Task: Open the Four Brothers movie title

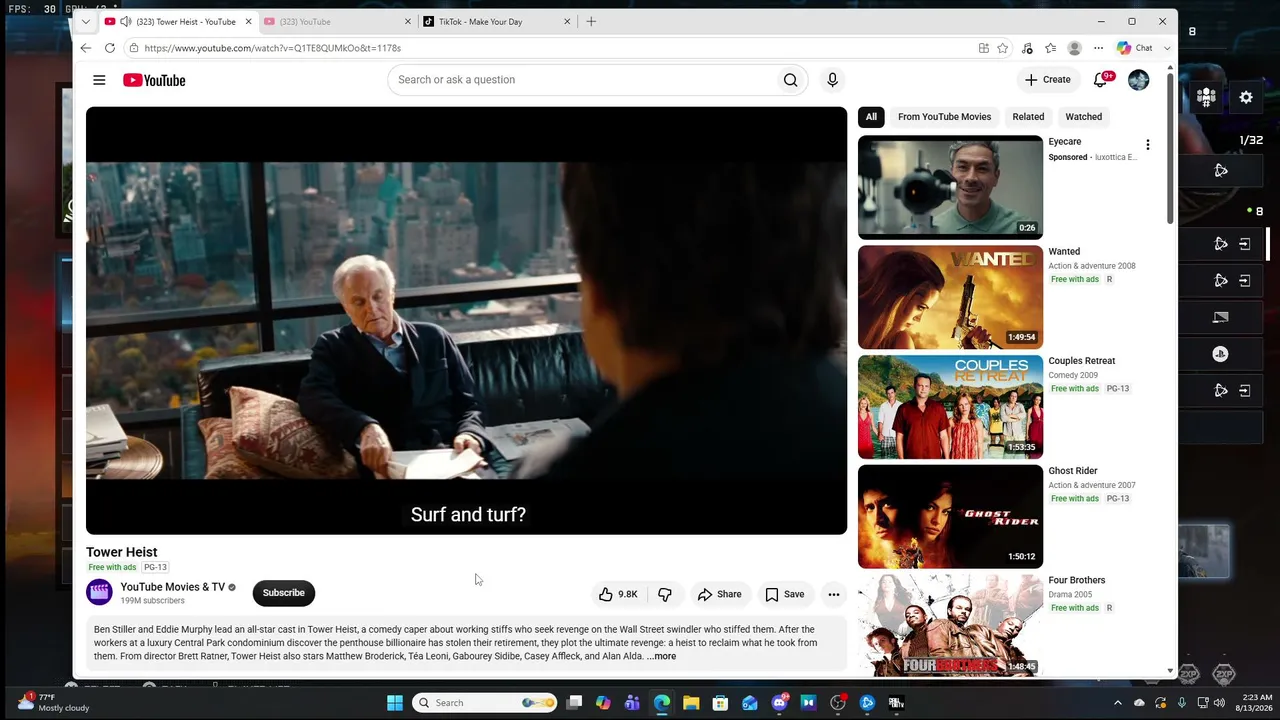Action: [1077, 580]
